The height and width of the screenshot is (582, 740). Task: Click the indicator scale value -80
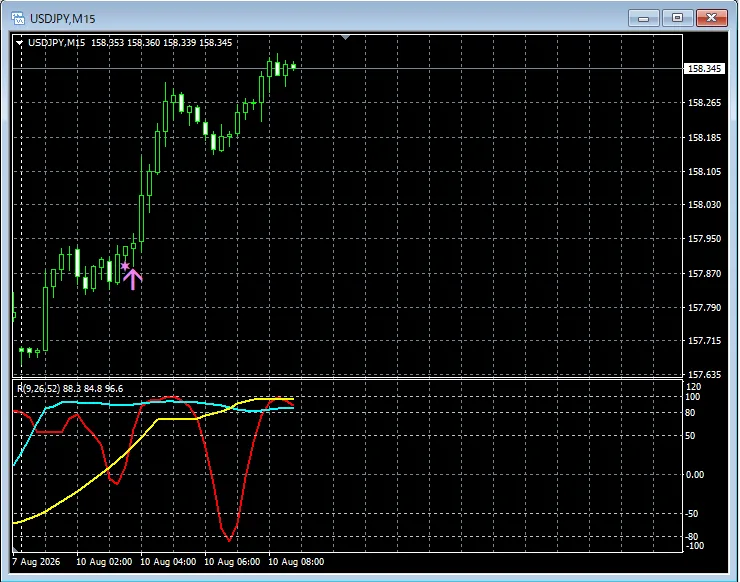click(692, 537)
